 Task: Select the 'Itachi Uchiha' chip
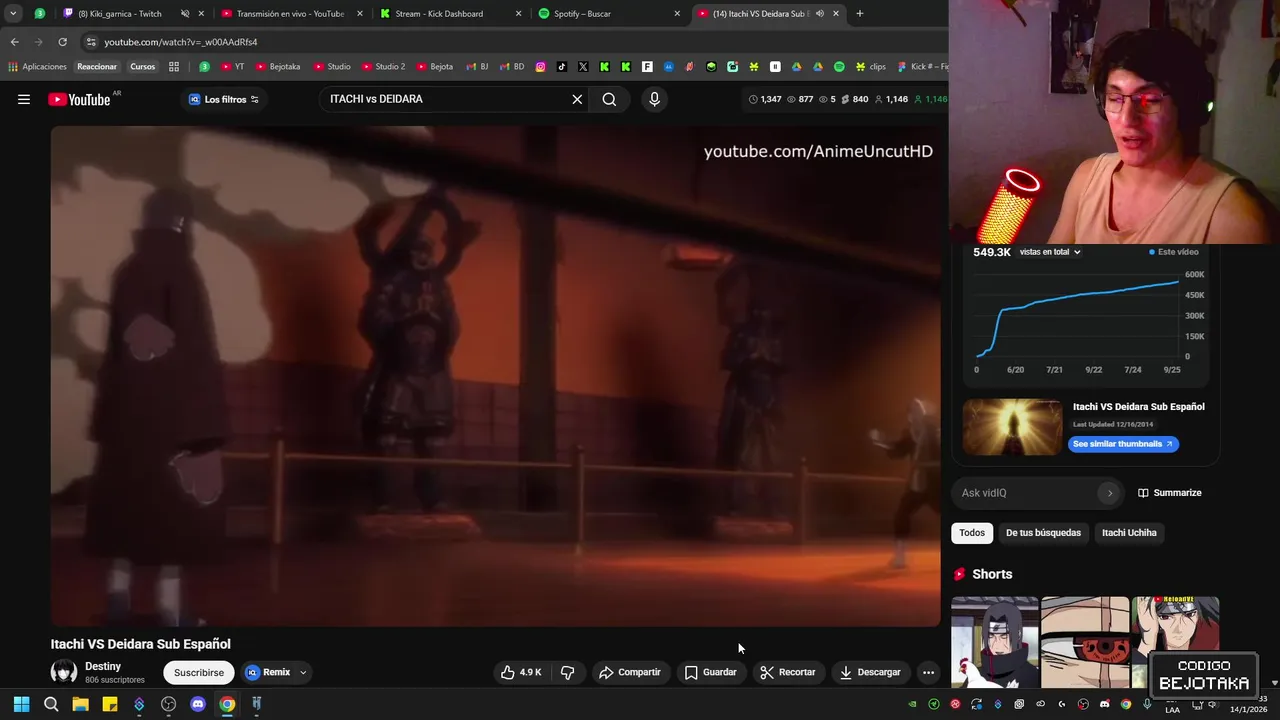tap(1129, 533)
